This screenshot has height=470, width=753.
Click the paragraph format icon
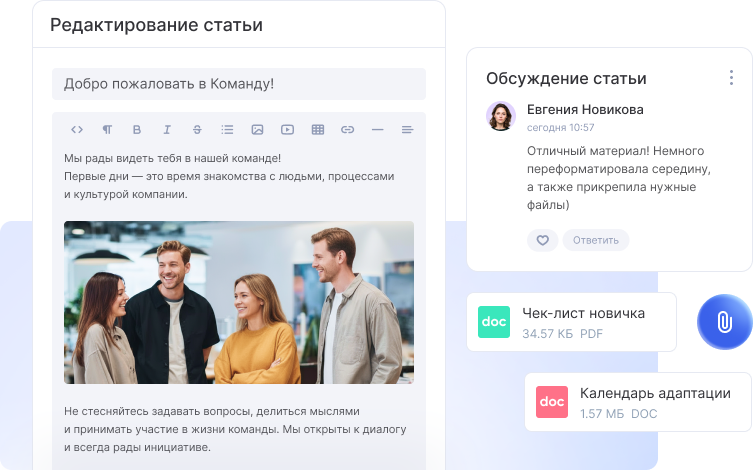[107, 130]
